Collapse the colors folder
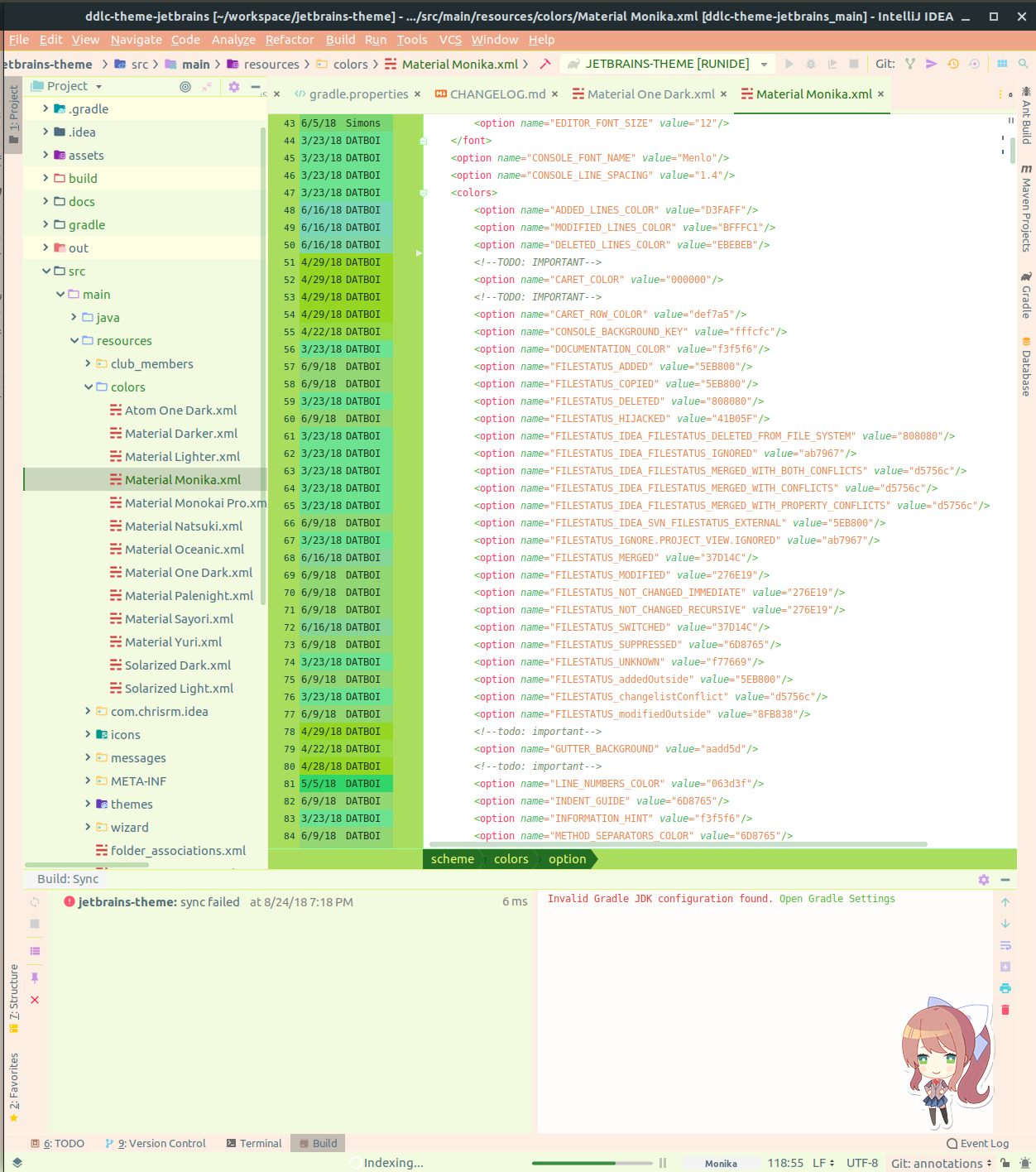The width and height of the screenshot is (1036, 1172). coord(88,387)
